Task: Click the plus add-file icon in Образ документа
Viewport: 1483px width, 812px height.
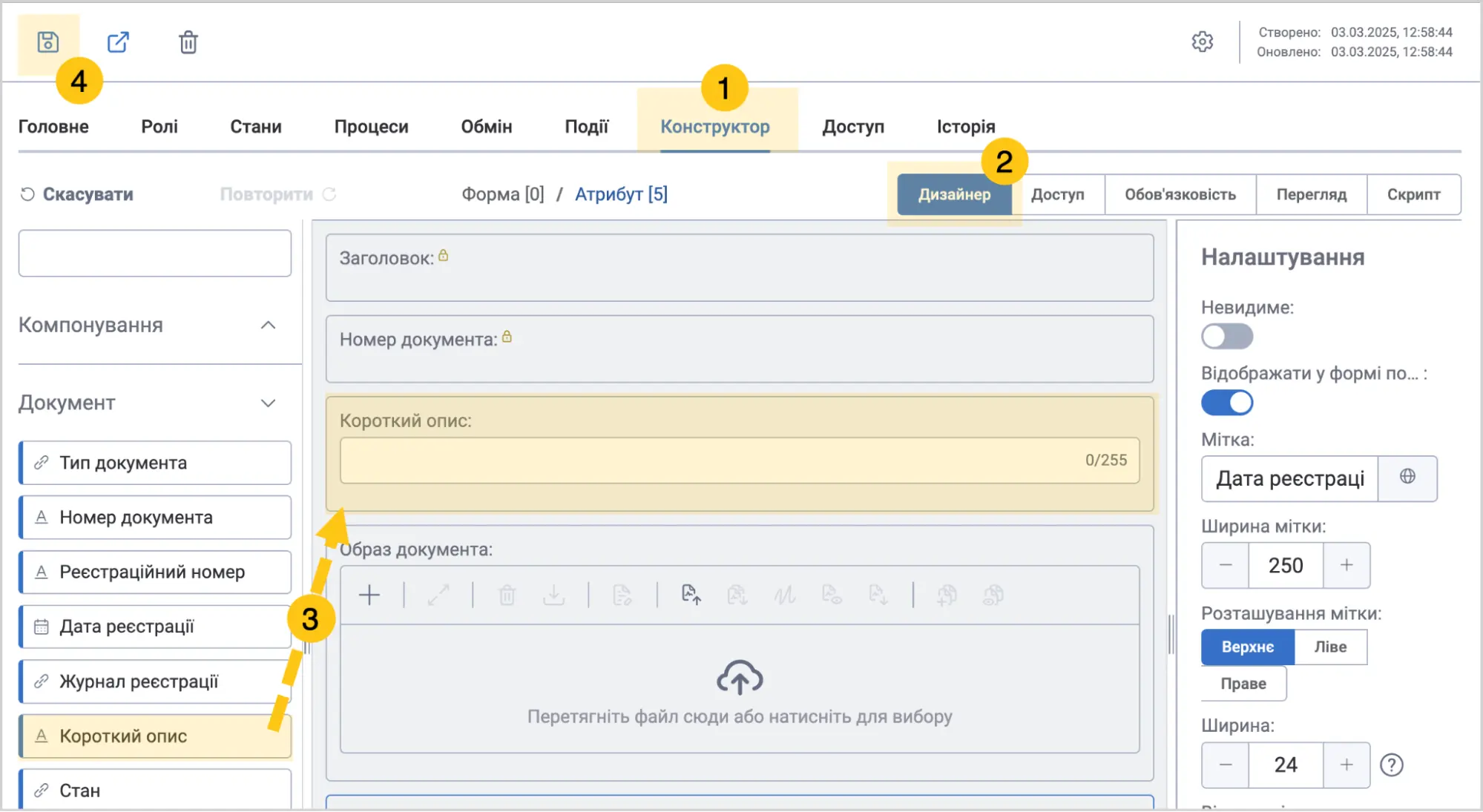Action: click(x=369, y=595)
